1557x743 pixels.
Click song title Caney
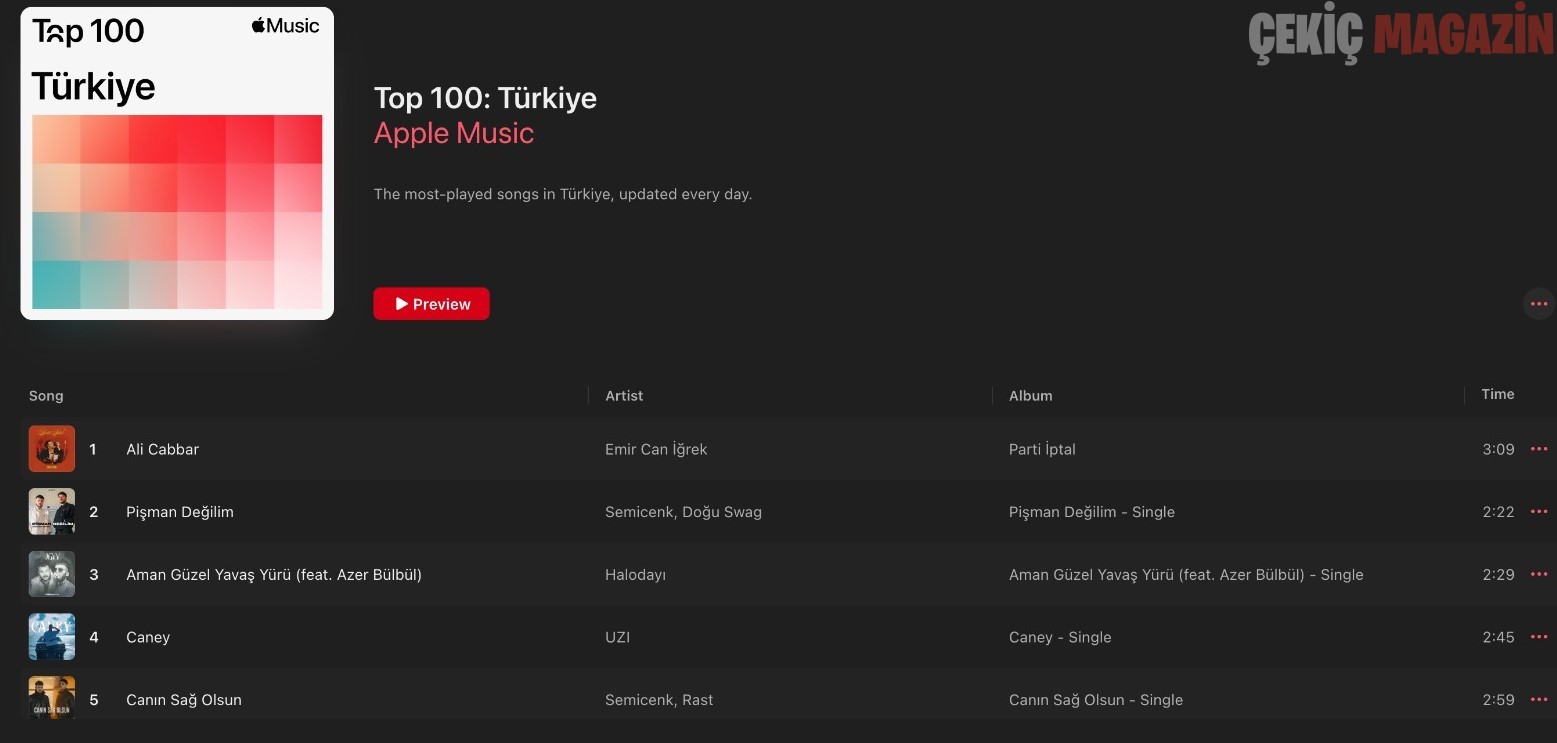(148, 637)
